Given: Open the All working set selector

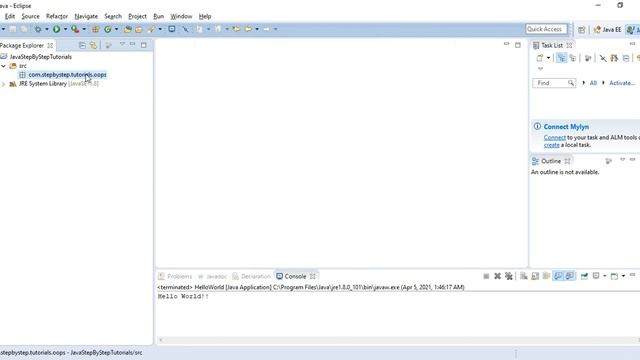Looking at the screenshot, I should pyautogui.click(x=593, y=83).
